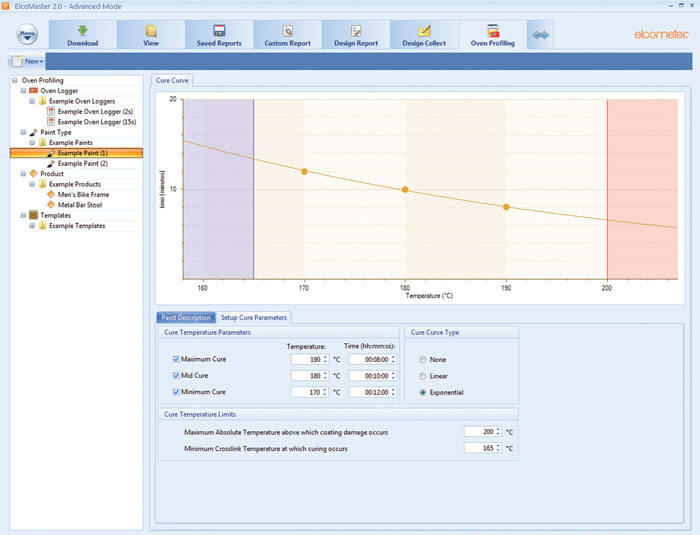Screen dimensions: 700x535
Task: Click the round Menu button
Action: point(28,35)
